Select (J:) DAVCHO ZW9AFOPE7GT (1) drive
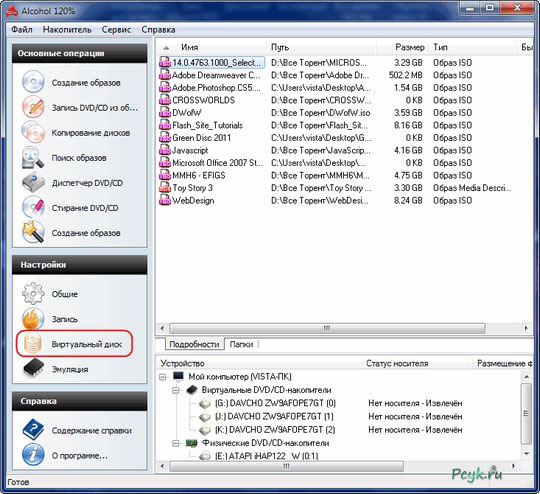Image resolution: width=540 pixels, height=494 pixels. point(274,416)
